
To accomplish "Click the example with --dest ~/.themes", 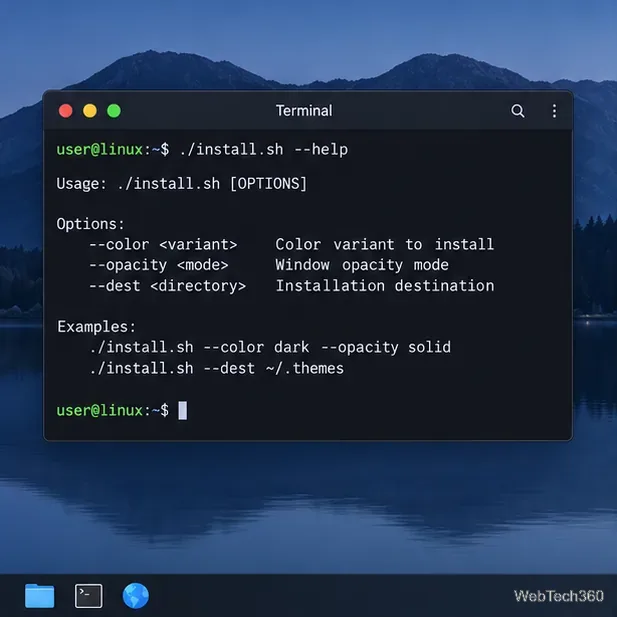I will 217,369.
